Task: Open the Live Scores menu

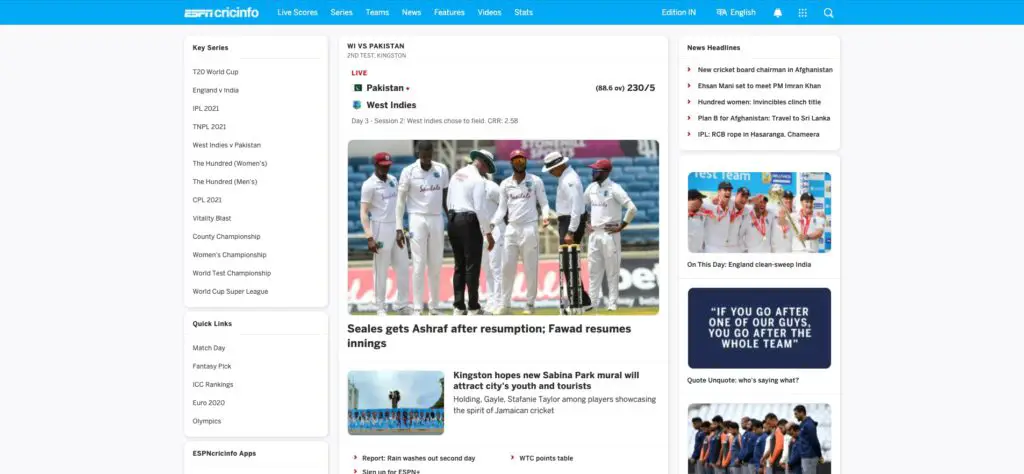Action: (x=297, y=12)
